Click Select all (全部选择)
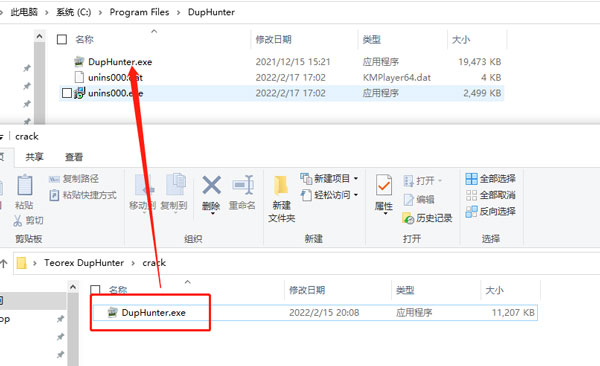 click(x=490, y=179)
